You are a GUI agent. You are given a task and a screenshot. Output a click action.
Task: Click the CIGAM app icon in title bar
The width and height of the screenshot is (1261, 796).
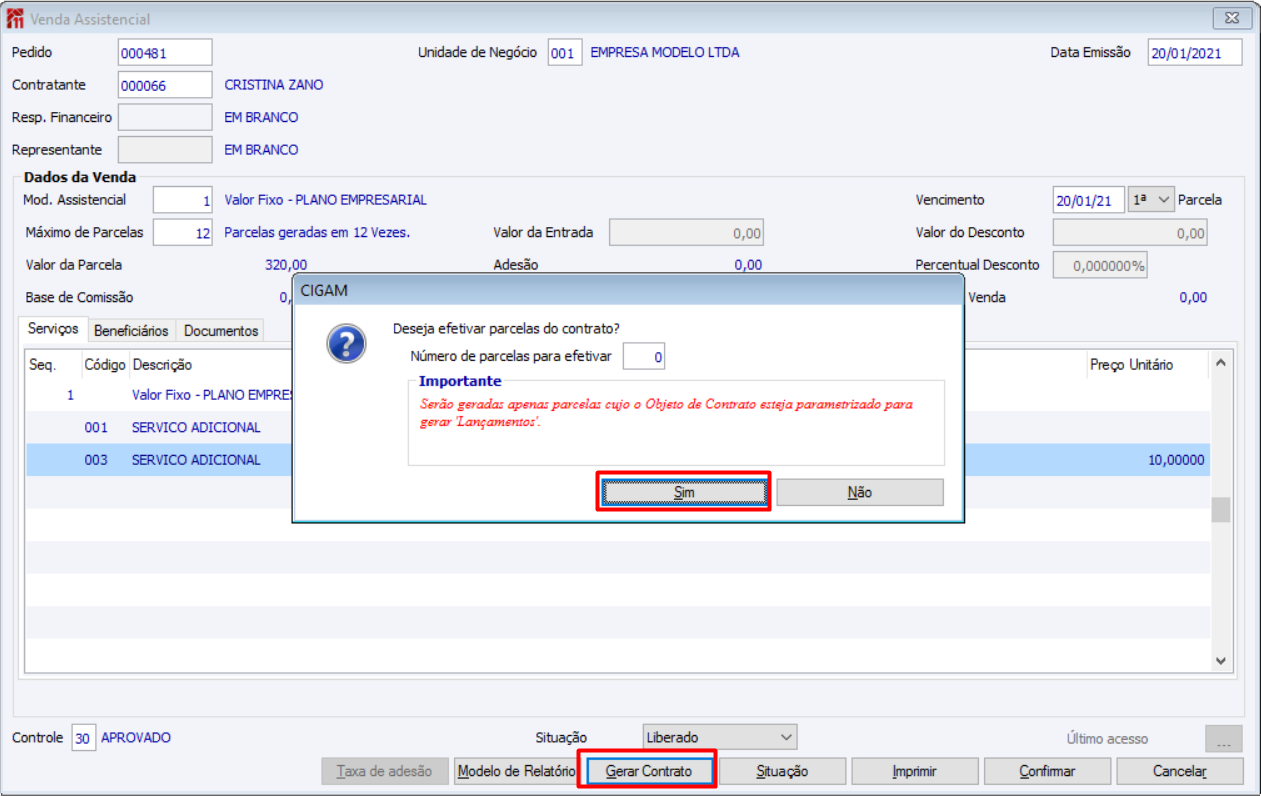tap(16, 19)
